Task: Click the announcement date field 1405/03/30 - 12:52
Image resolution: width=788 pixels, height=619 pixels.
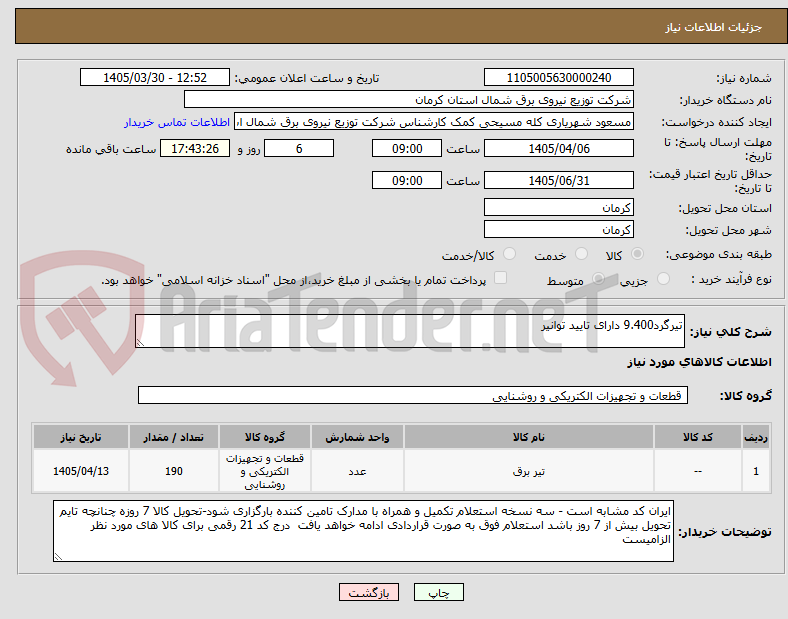Action: pos(155,77)
